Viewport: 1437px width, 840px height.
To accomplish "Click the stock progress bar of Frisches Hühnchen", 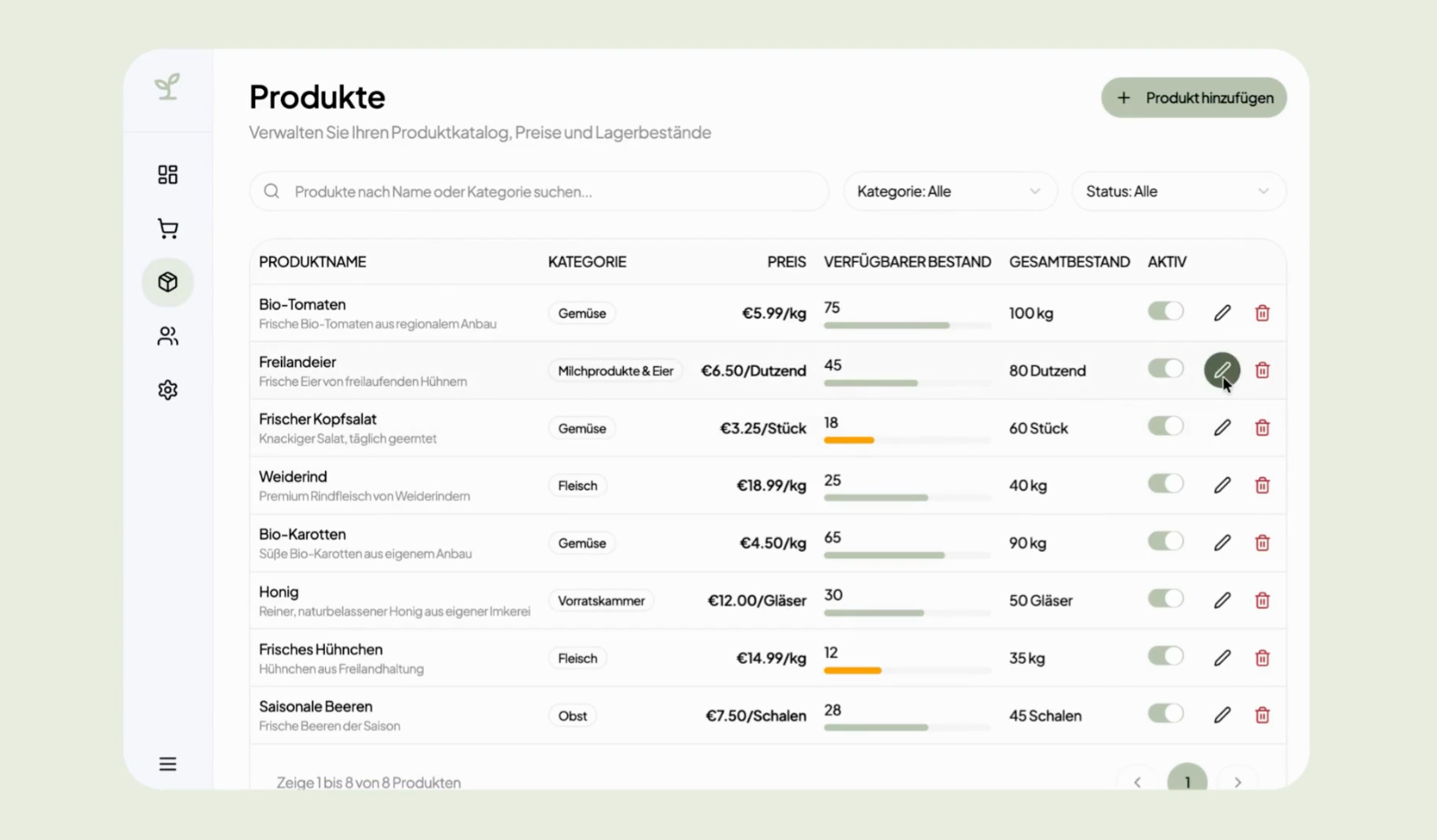I will click(x=906, y=670).
